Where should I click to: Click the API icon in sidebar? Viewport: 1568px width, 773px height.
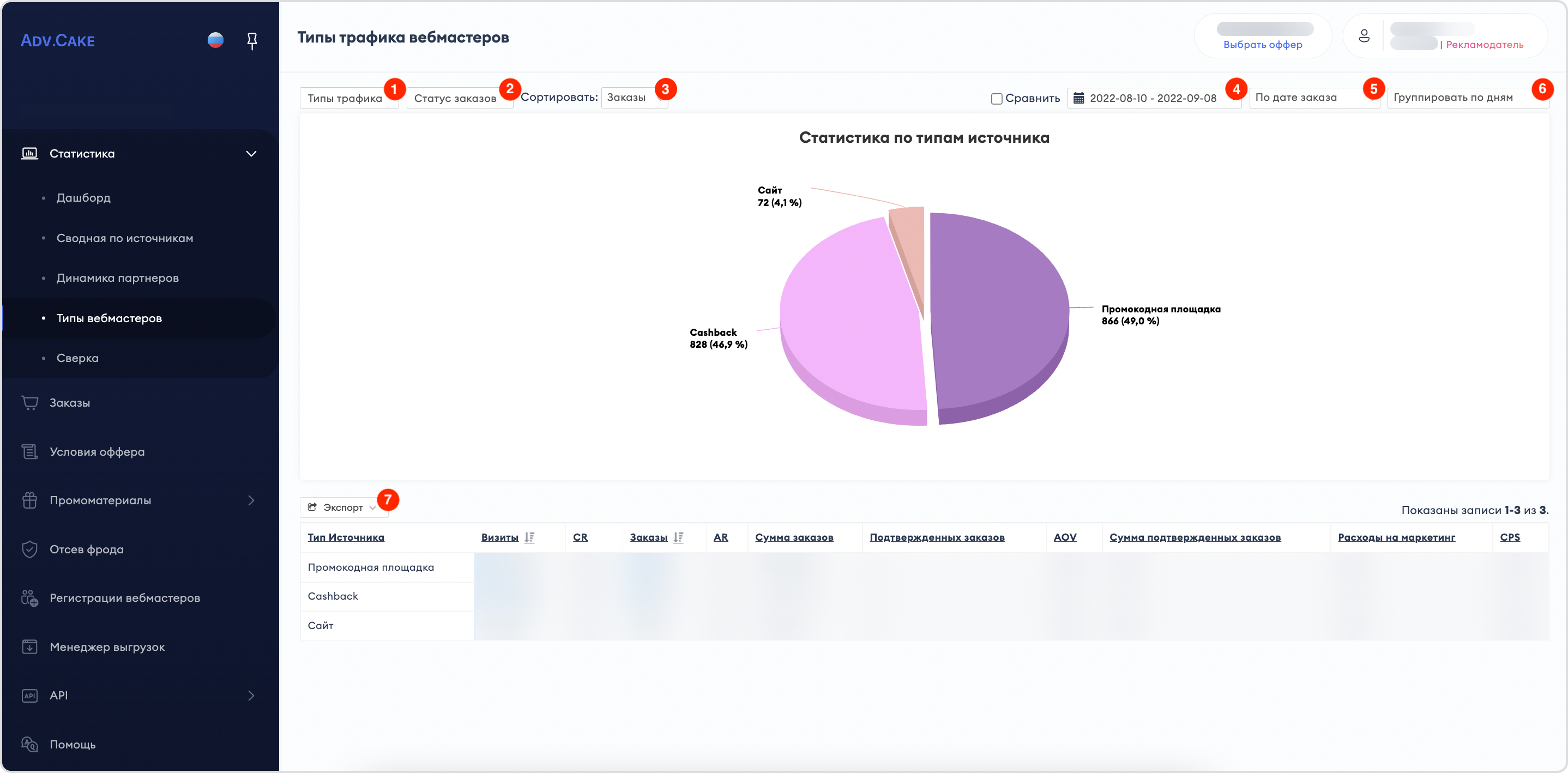[30, 695]
